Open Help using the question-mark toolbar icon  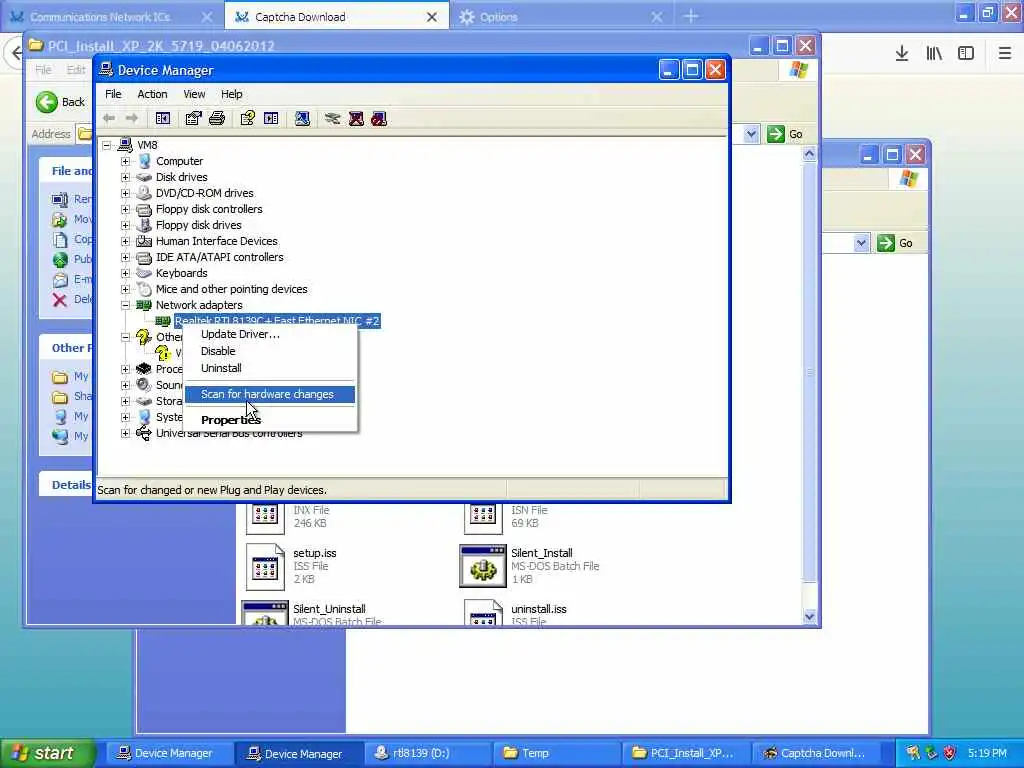(248, 118)
